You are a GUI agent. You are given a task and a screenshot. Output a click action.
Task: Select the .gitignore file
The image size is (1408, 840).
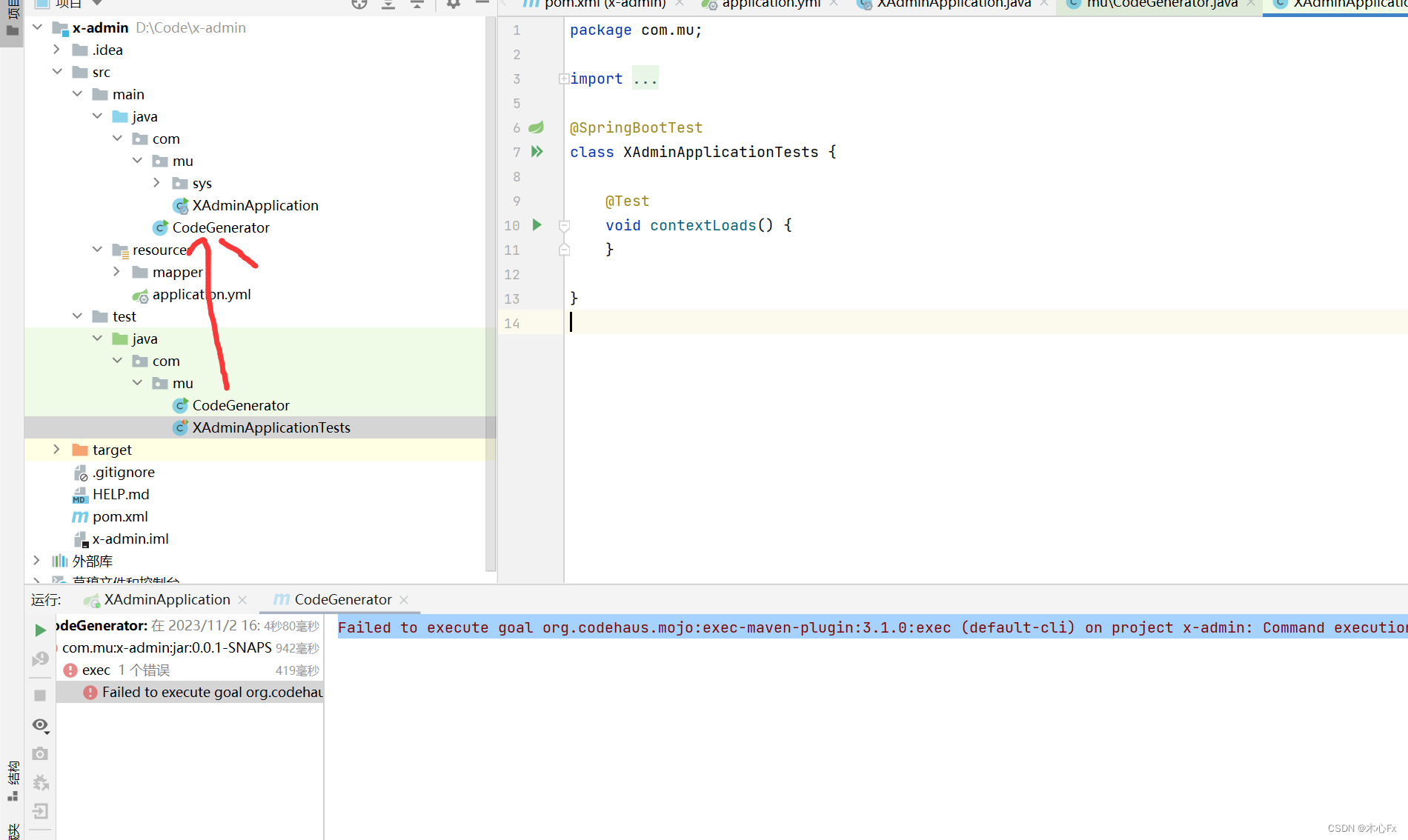click(x=123, y=472)
